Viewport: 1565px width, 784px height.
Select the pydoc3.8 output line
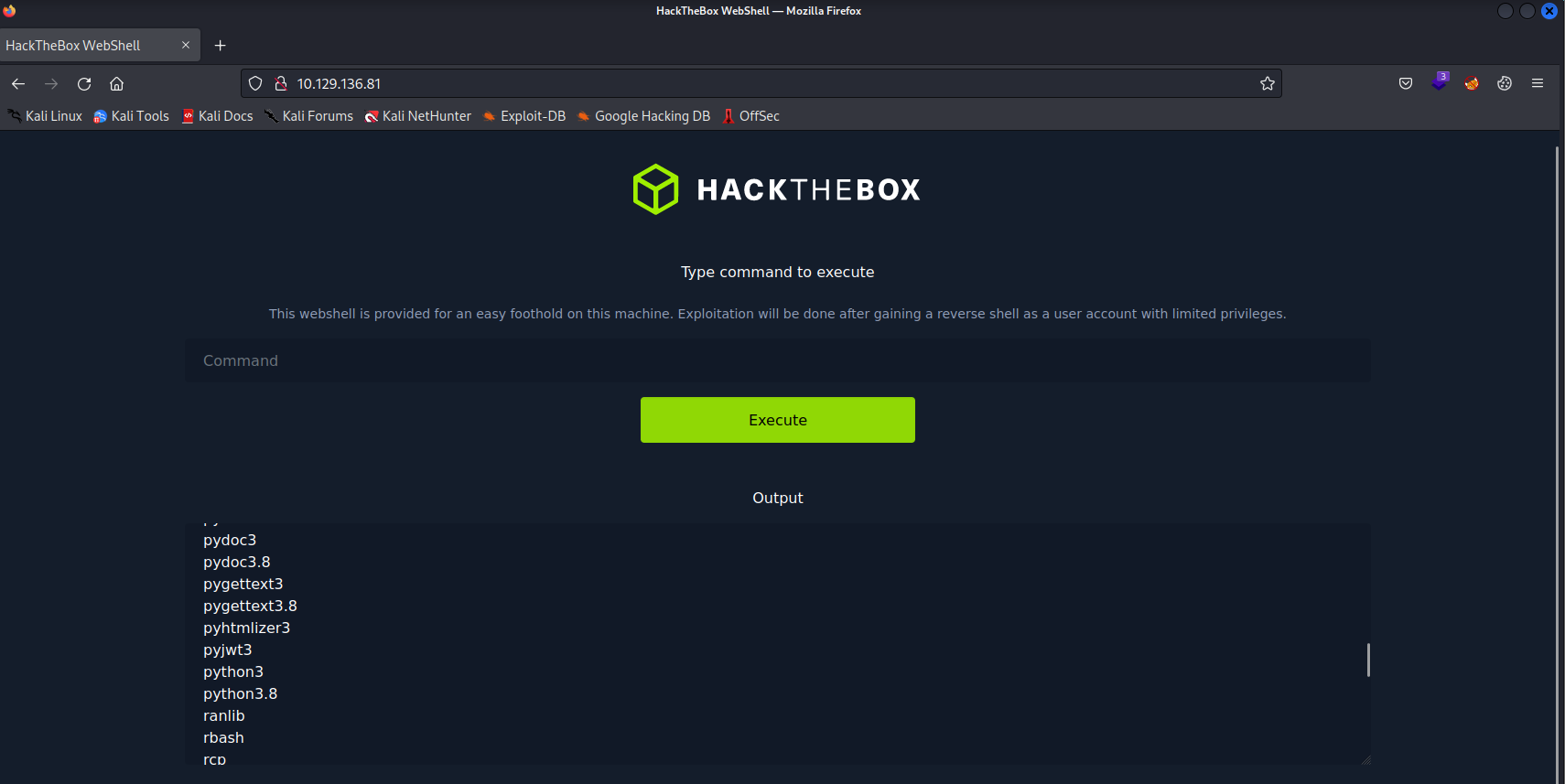click(x=237, y=562)
